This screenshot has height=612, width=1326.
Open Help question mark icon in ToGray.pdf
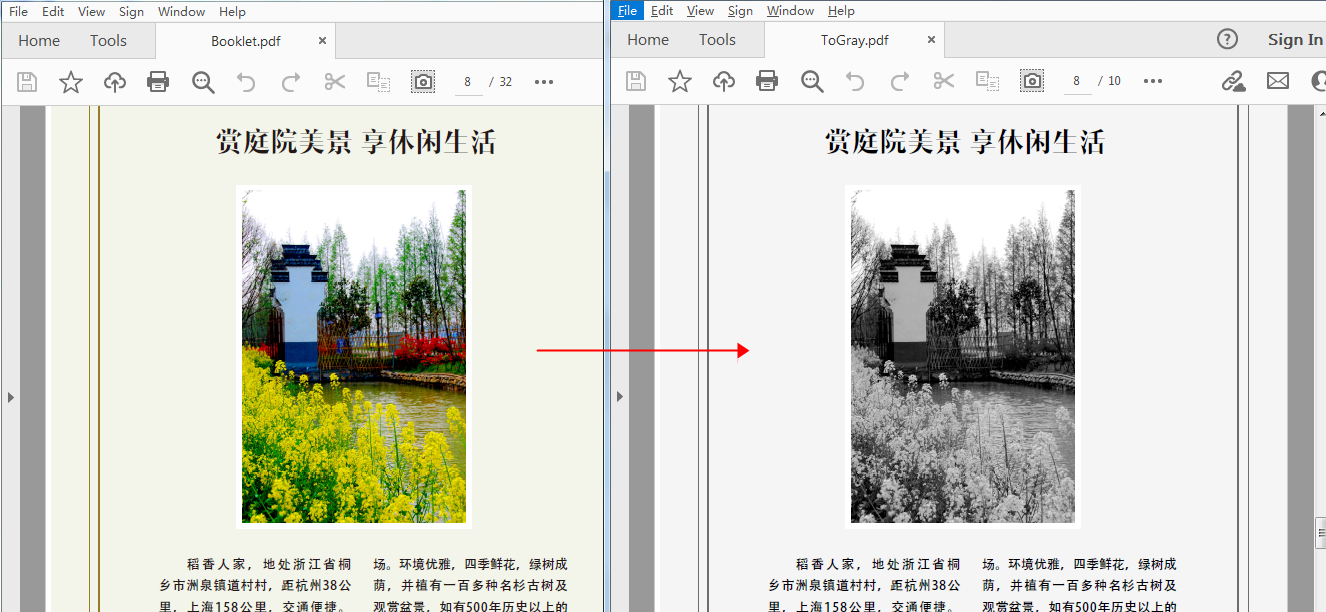1227,39
